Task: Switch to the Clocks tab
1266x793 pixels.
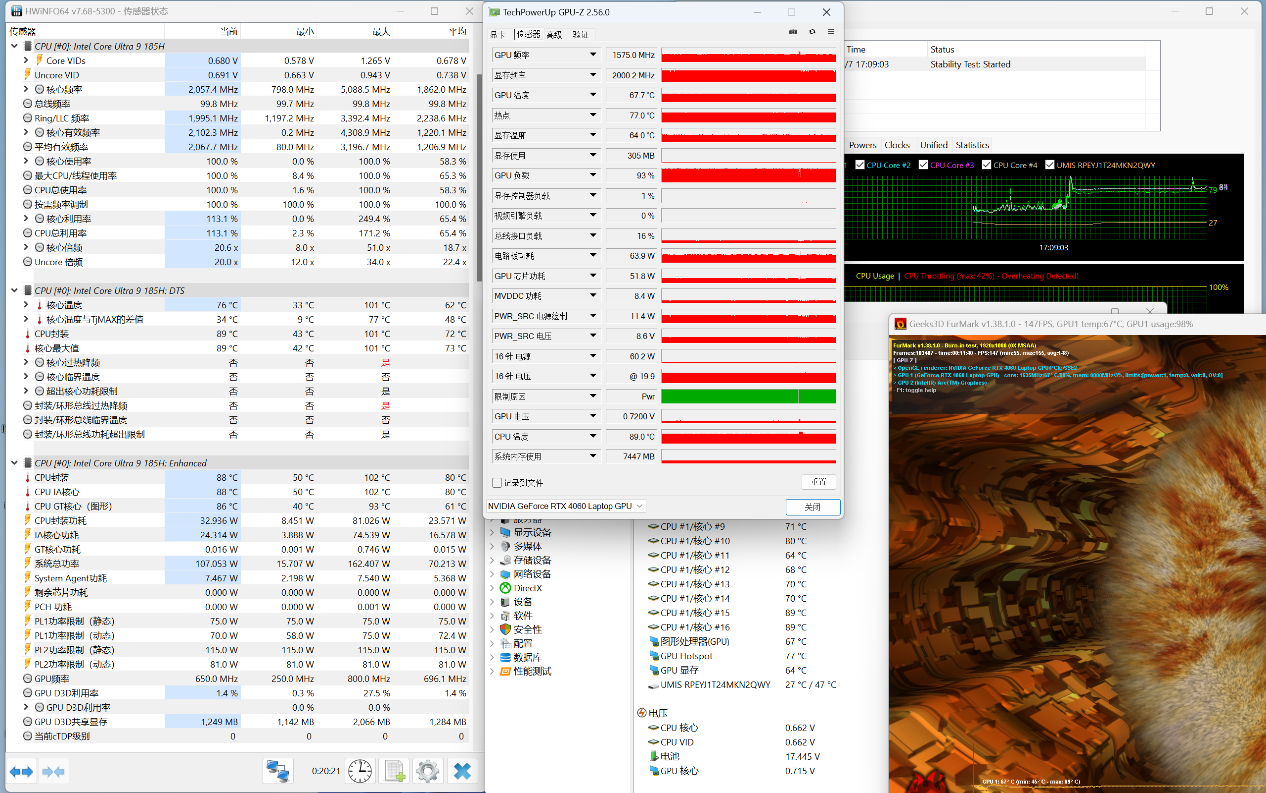Action: point(897,145)
